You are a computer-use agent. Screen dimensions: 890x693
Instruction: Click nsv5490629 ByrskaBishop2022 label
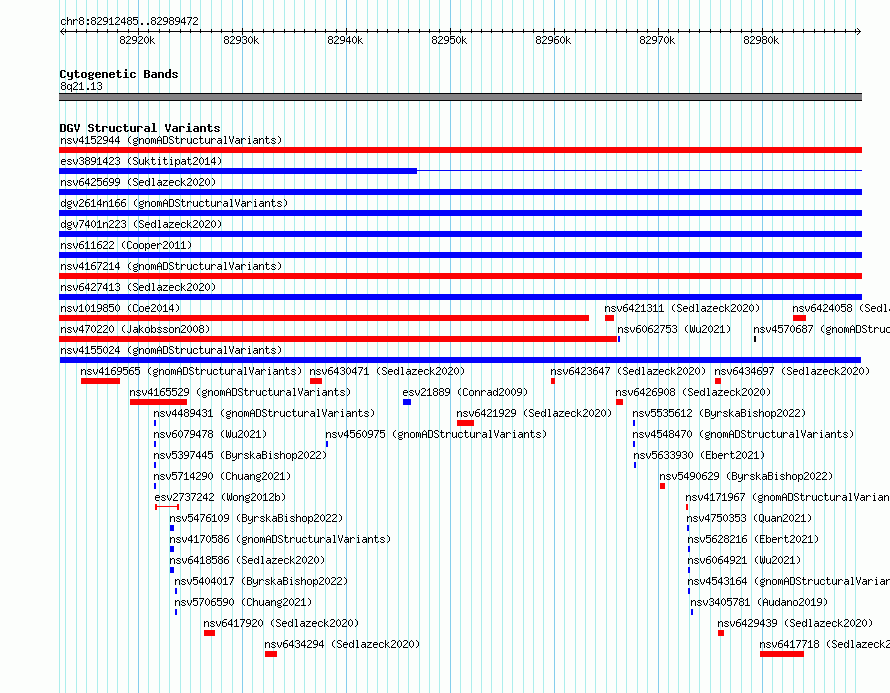tap(746, 476)
